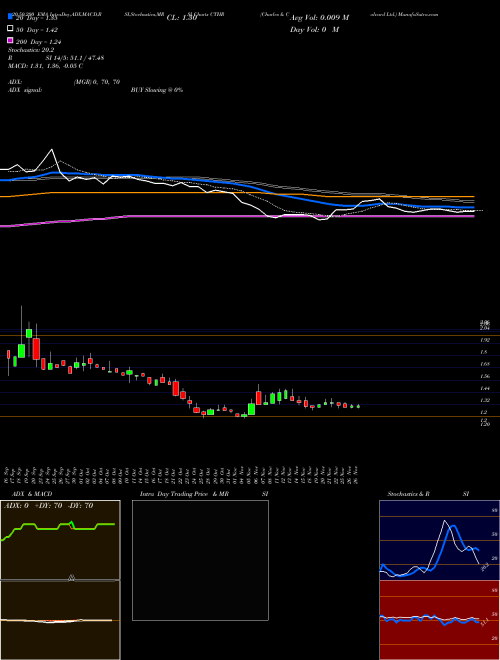
Task: Click the large red candle after the peak
Action: click(x=36, y=349)
